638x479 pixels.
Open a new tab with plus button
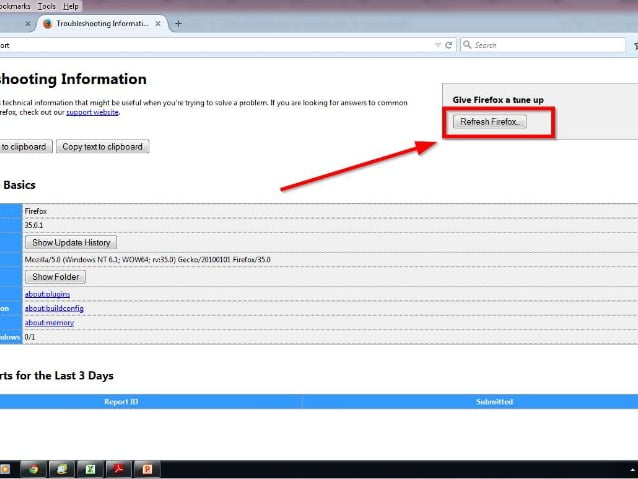click(x=178, y=24)
